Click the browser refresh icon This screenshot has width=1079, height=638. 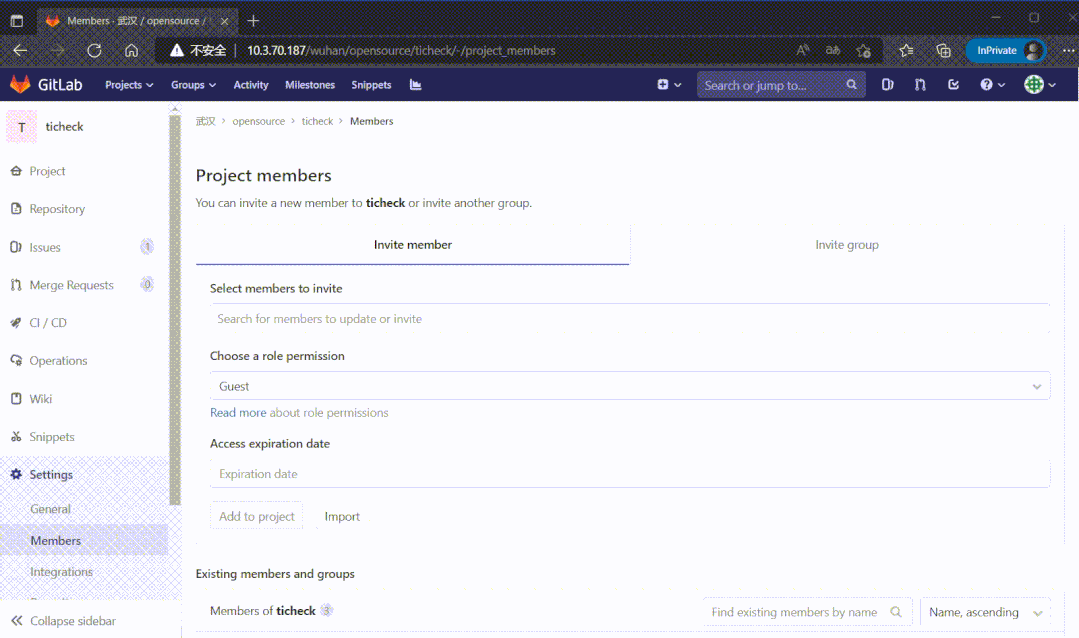[94, 50]
